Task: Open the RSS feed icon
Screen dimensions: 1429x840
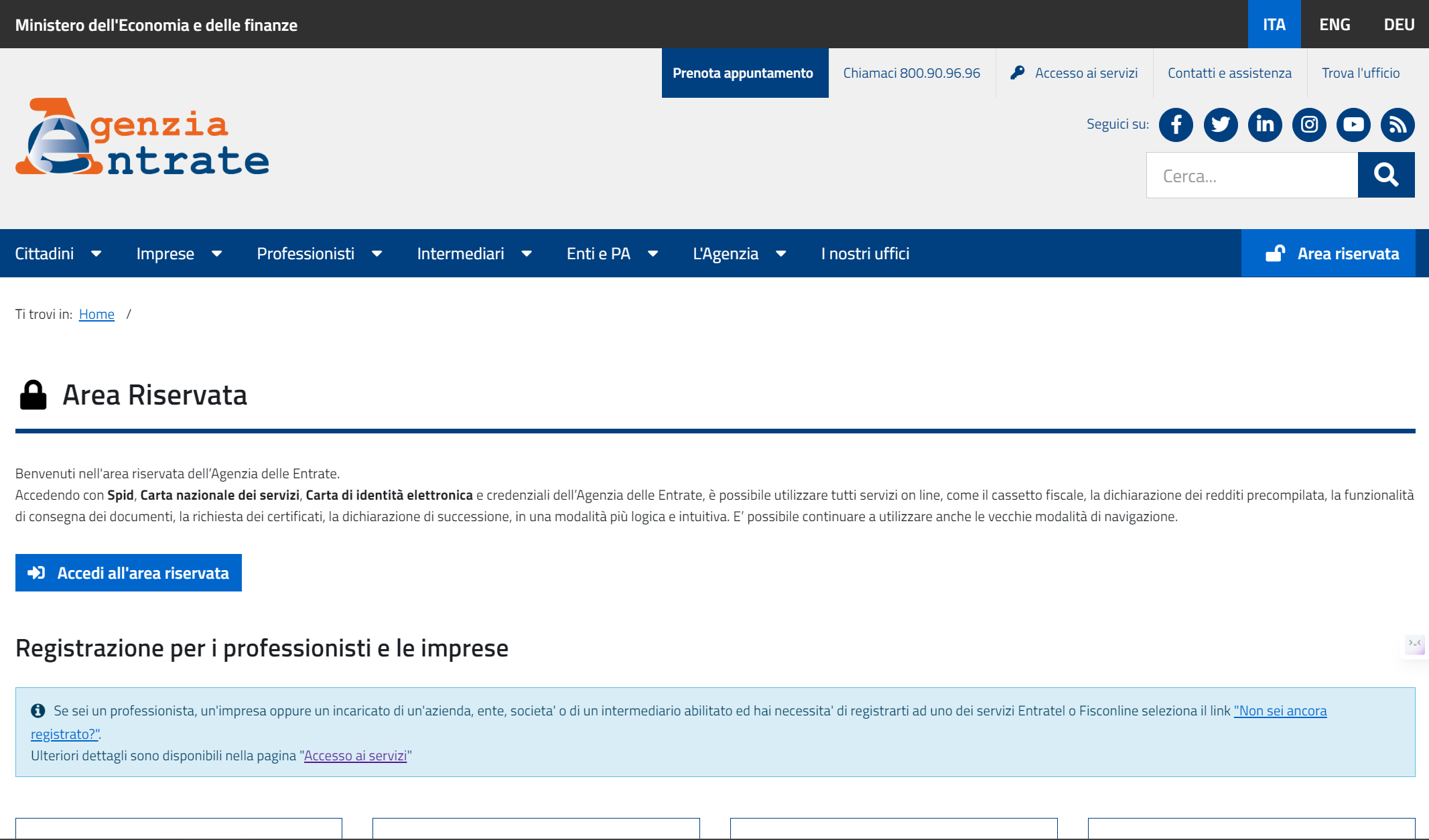Action: [x=1398, y=125]
